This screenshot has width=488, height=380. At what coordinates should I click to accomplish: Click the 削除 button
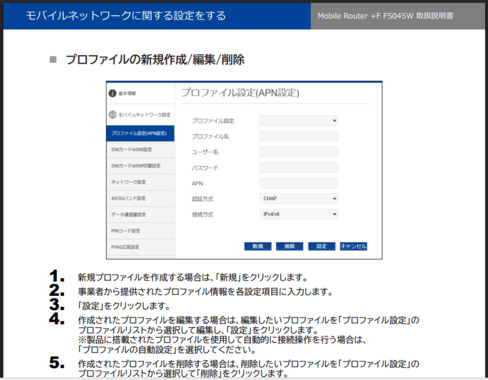tap(290, 246)
